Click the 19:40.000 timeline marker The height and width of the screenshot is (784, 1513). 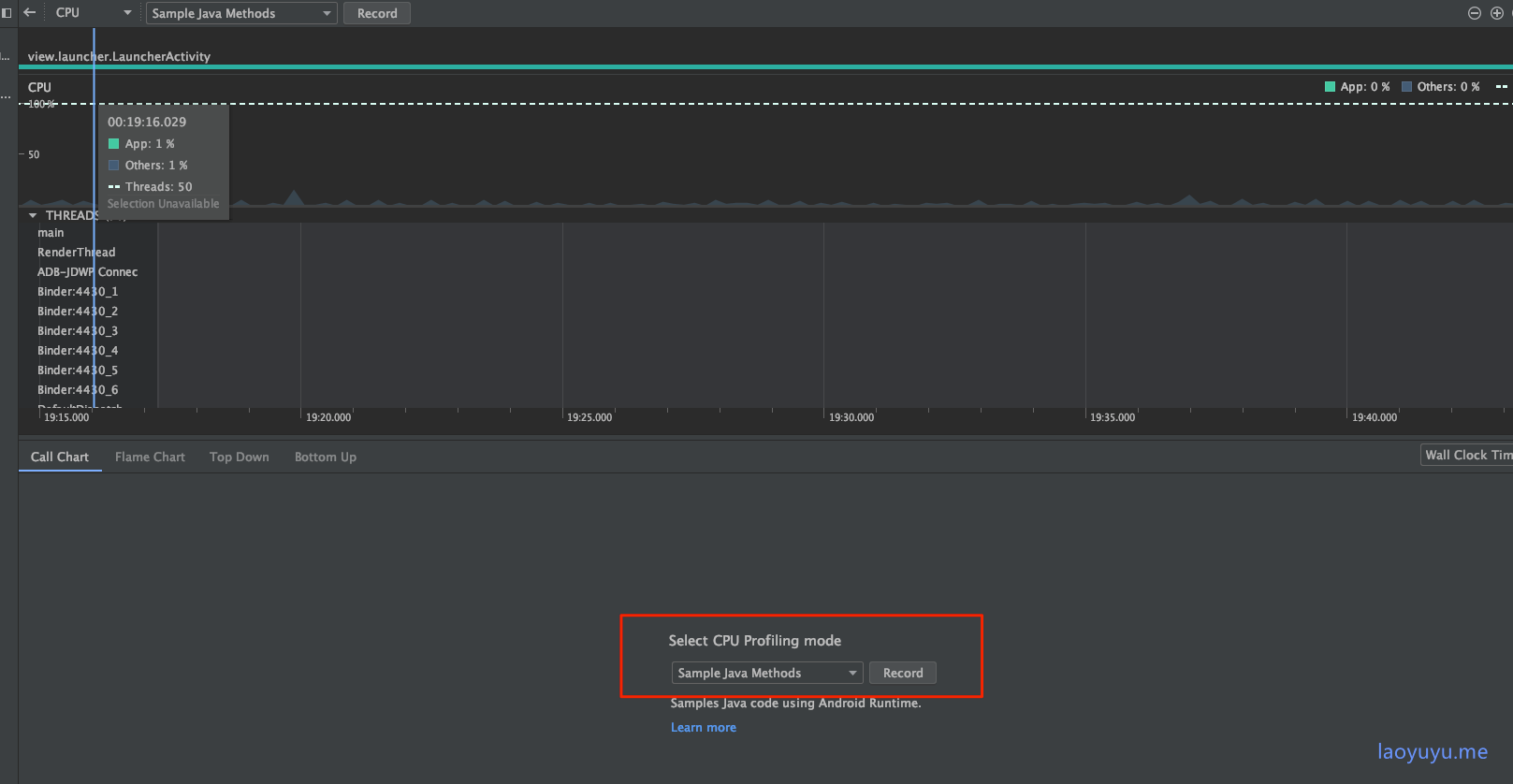click(1375, 417)
